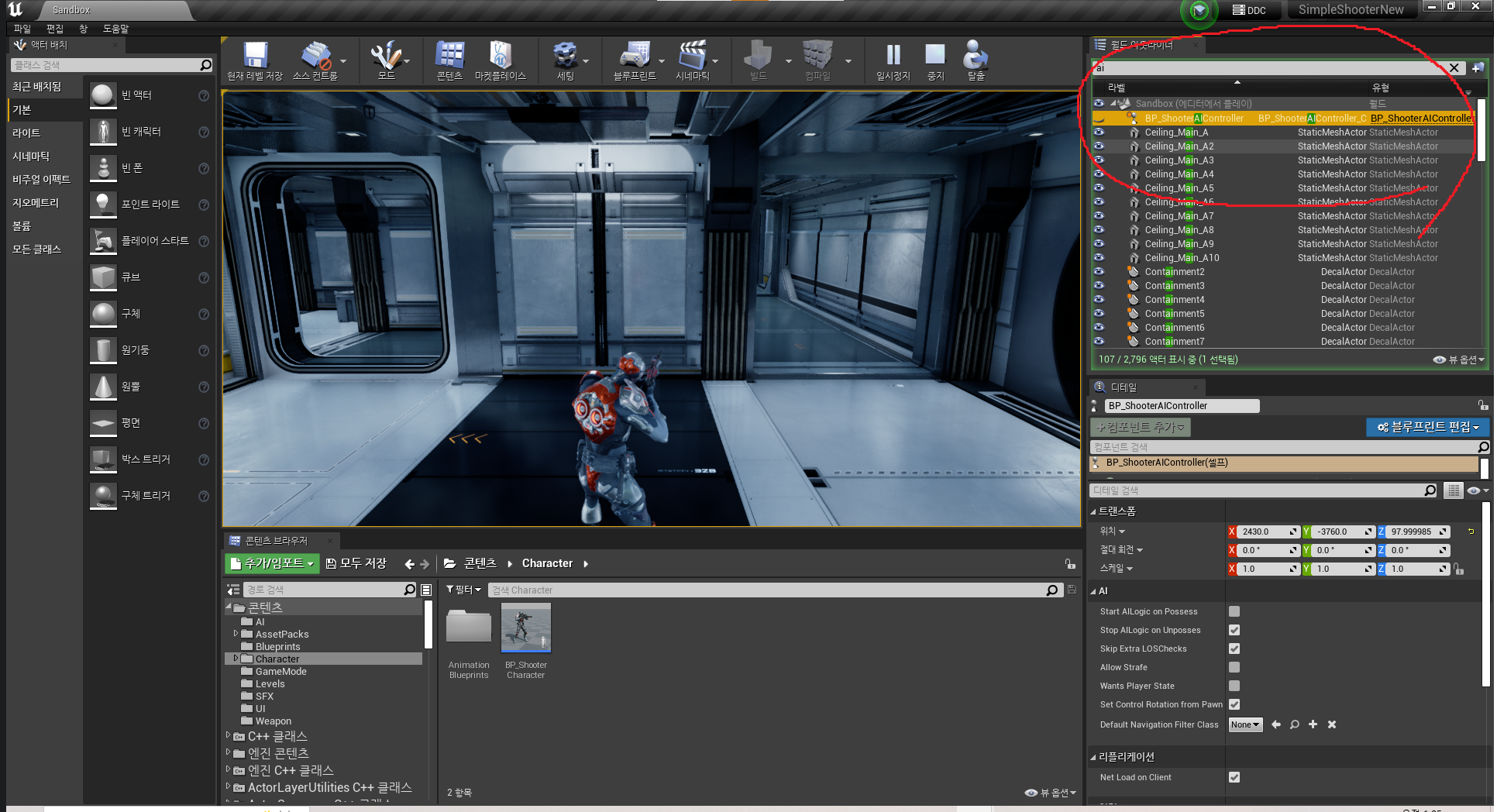Click Search Character assets field
Screen dimensions: 1497x812
tap(767, 590)
